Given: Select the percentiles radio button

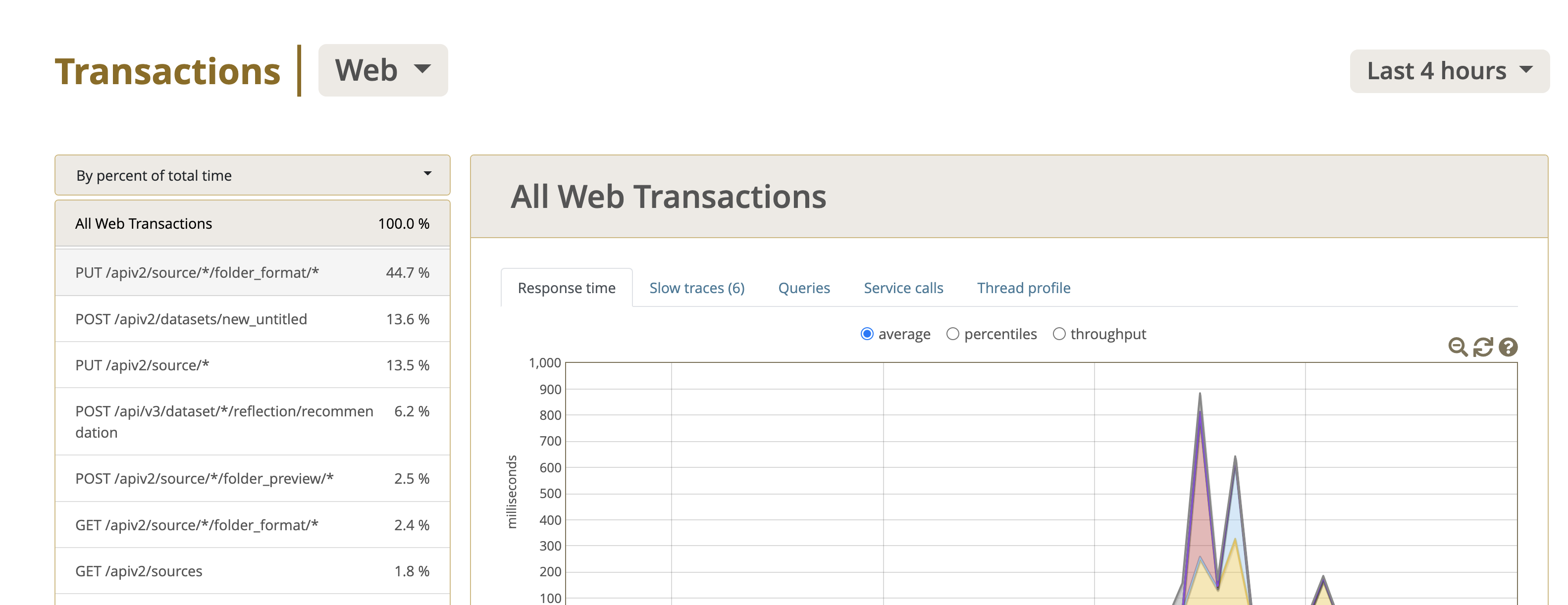Looking at the screenshot, I should point(952,334).
